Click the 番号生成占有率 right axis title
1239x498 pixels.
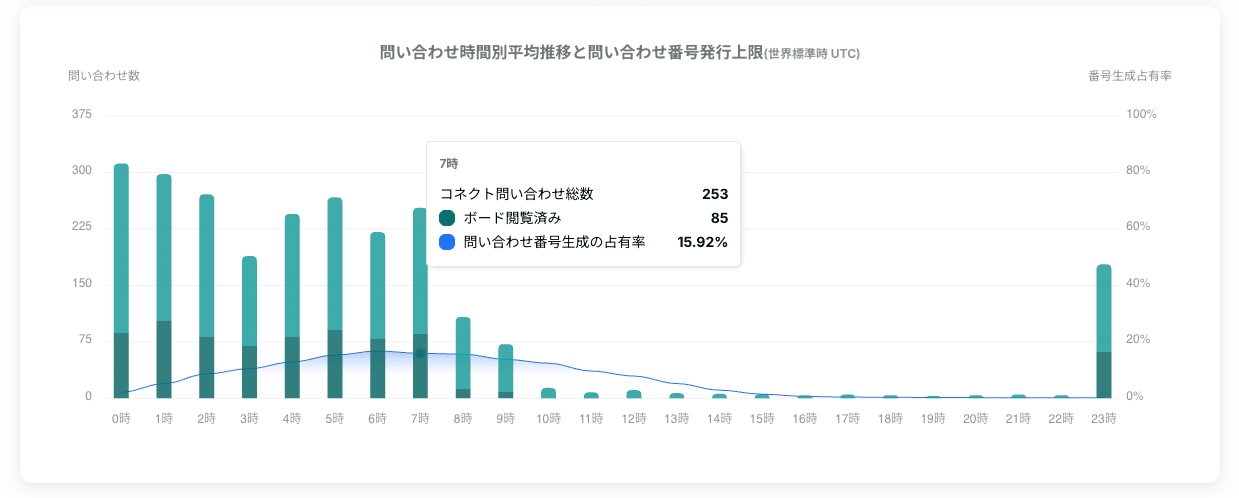click(1129, 76)
